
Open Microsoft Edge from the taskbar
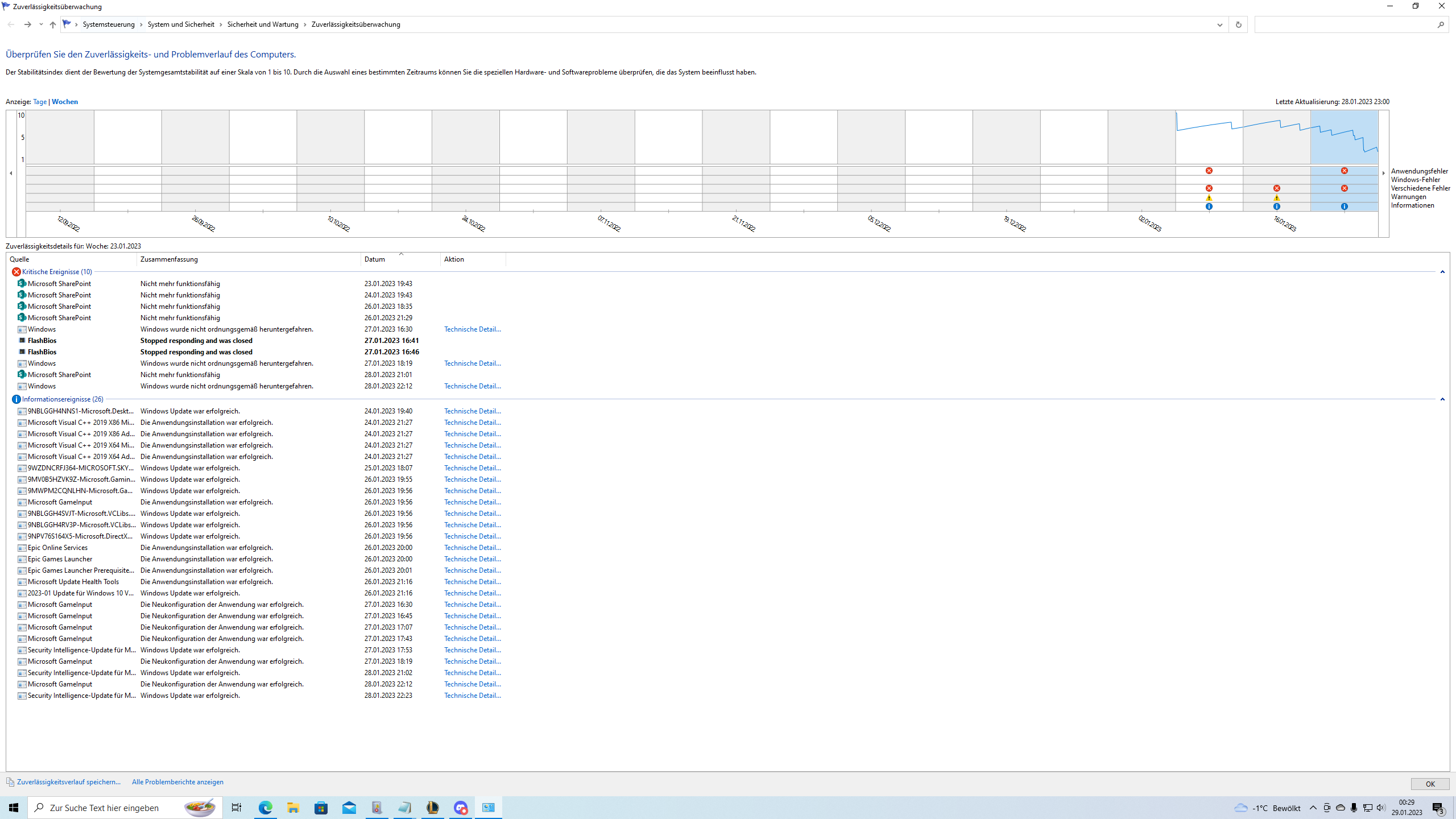266,808
